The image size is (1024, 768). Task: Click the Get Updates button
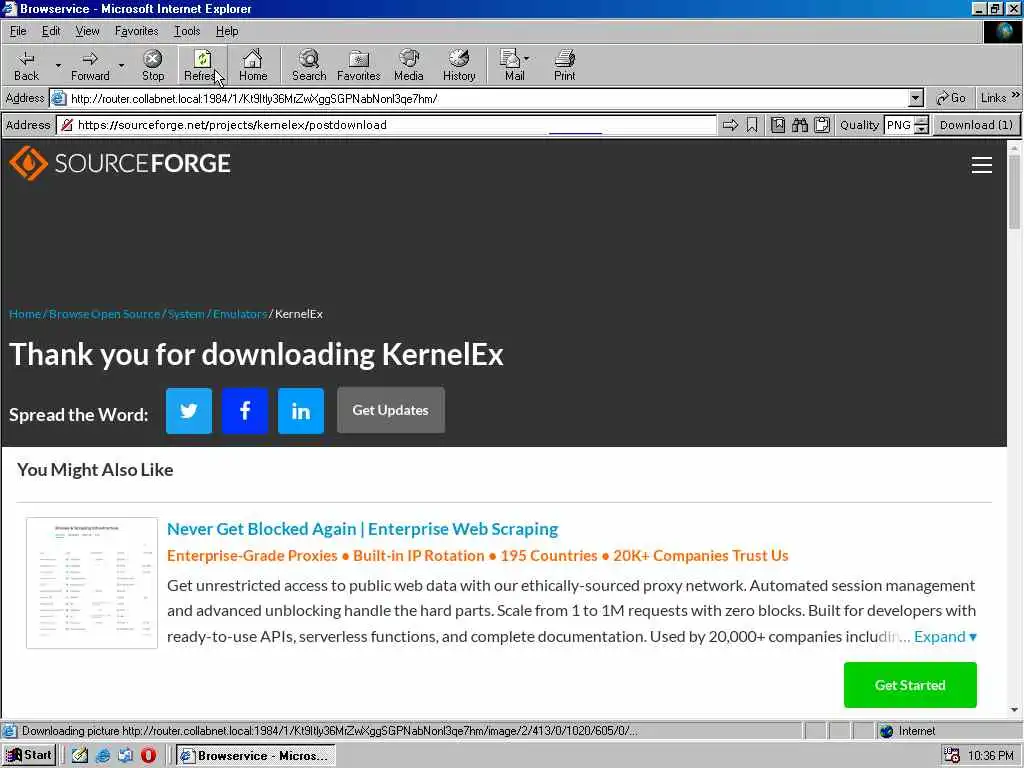pos(391,410)
